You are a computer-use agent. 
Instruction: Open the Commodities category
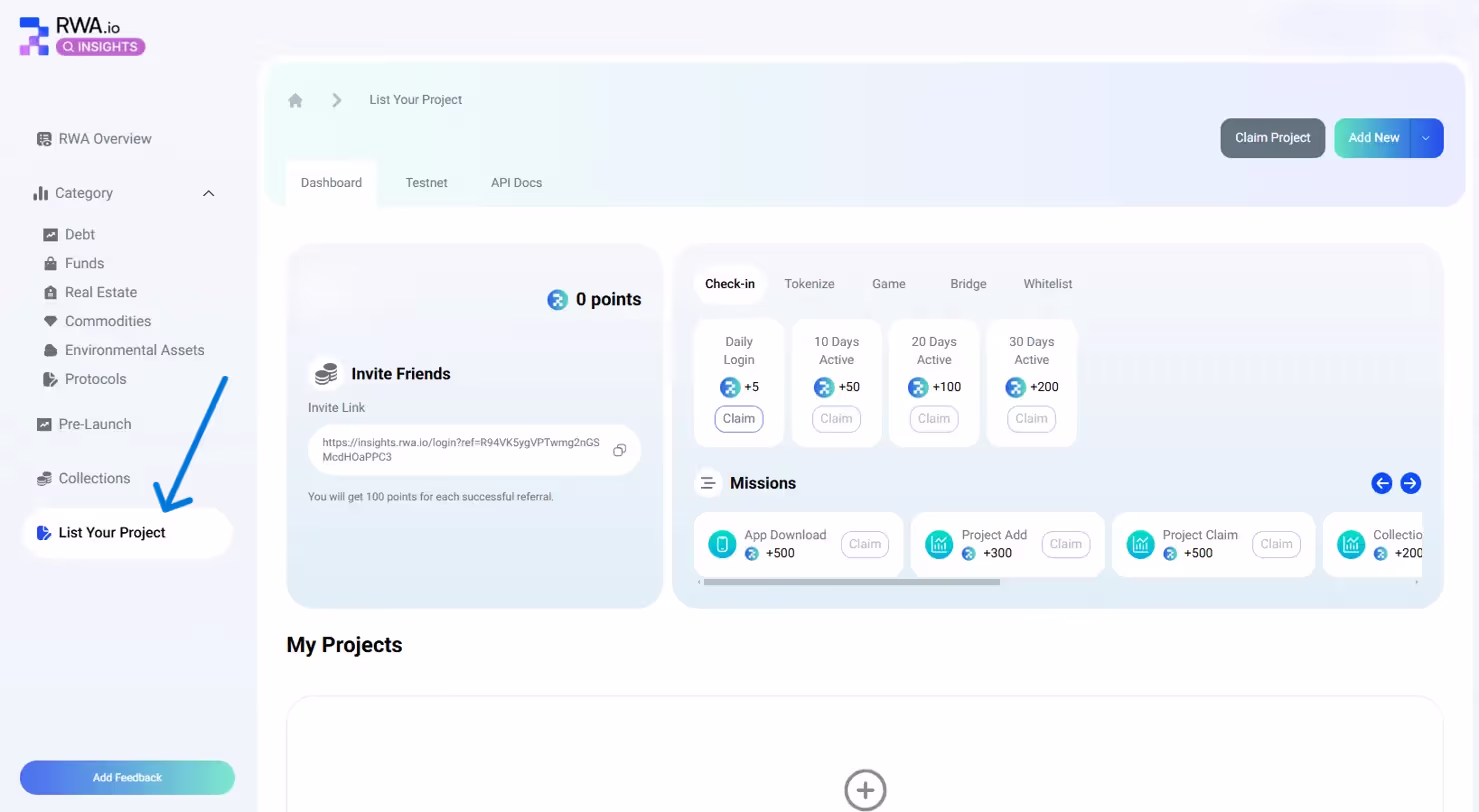(108, 322)
